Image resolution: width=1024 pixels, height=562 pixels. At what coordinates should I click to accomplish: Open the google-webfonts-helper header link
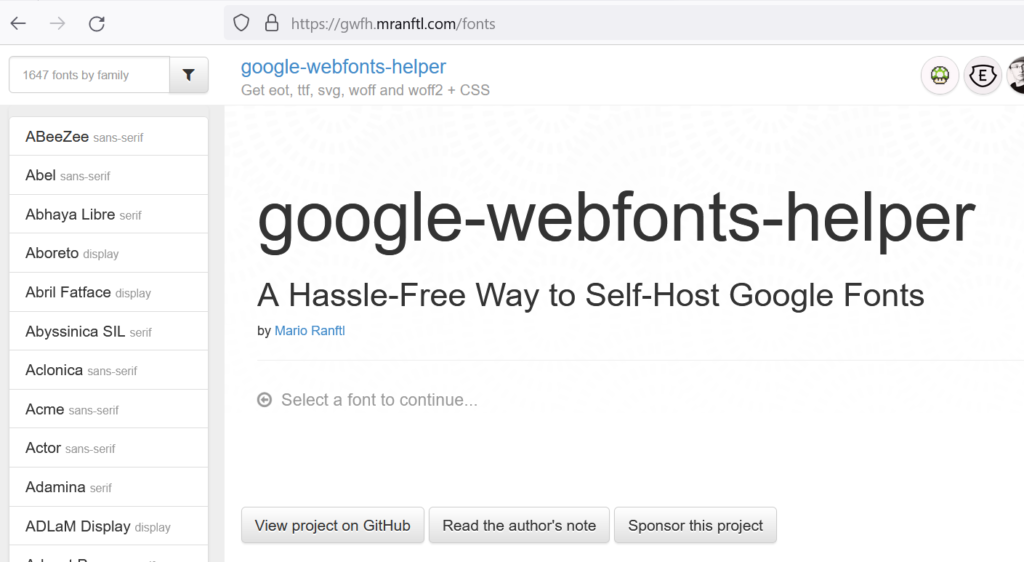(x=343, y=67)
